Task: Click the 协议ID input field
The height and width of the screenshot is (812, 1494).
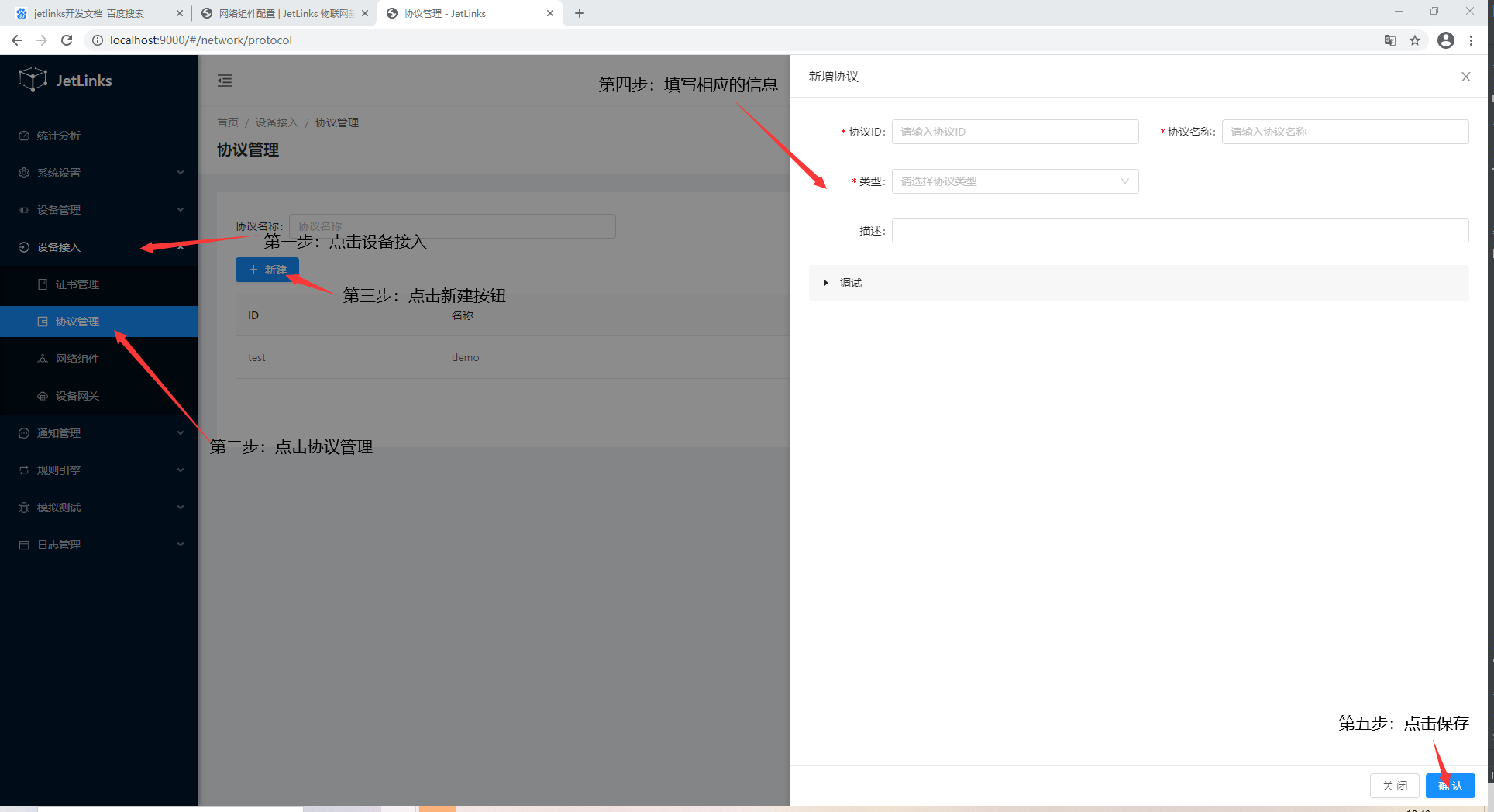Action: (1014, 132)
